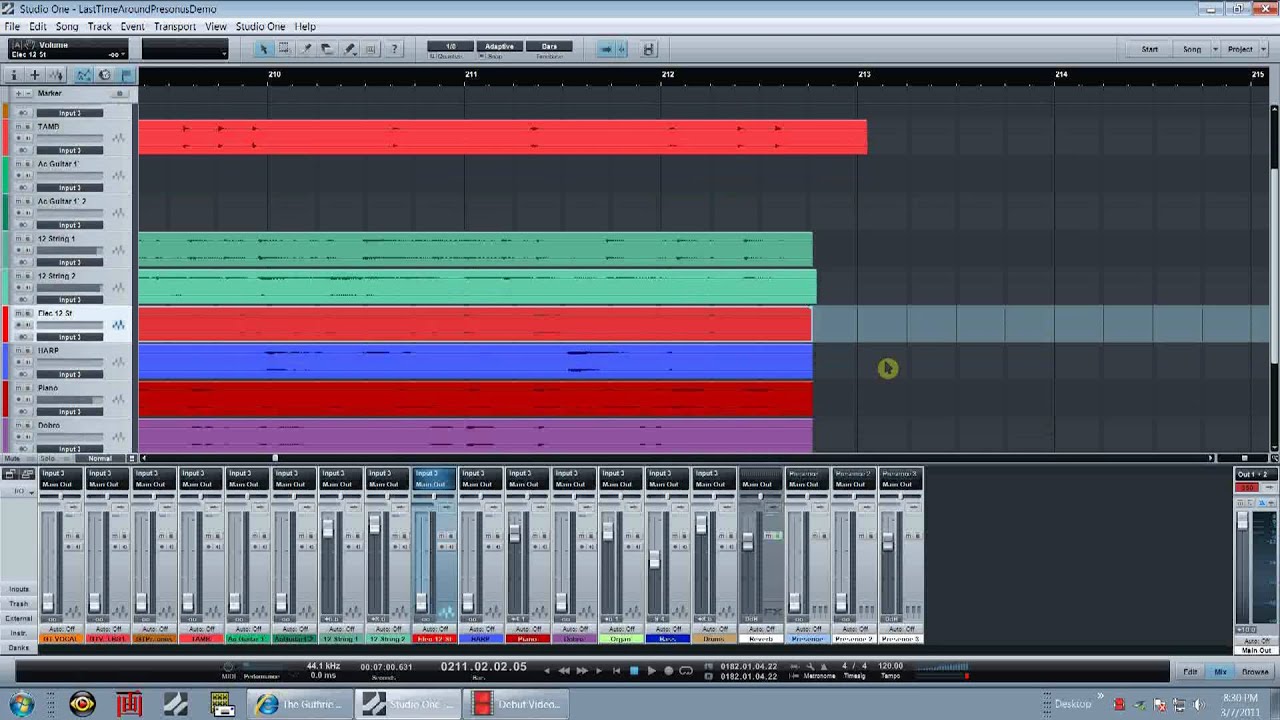Viewport: 1280px width, 720px height.
Task: Click the play button in transport
Action: point(651,671)
